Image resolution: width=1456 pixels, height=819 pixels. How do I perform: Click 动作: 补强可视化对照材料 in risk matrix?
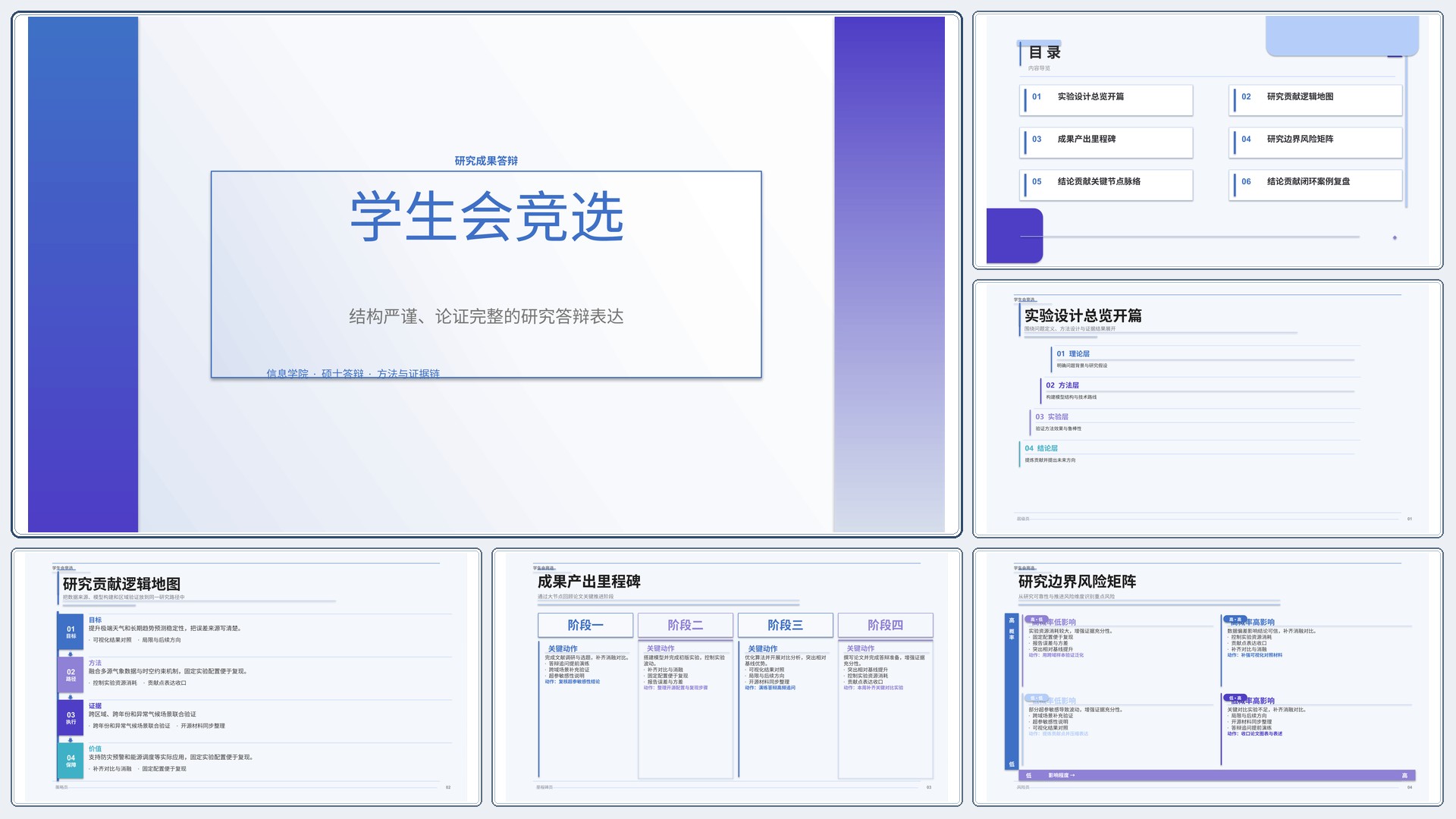click(1255, 655)
